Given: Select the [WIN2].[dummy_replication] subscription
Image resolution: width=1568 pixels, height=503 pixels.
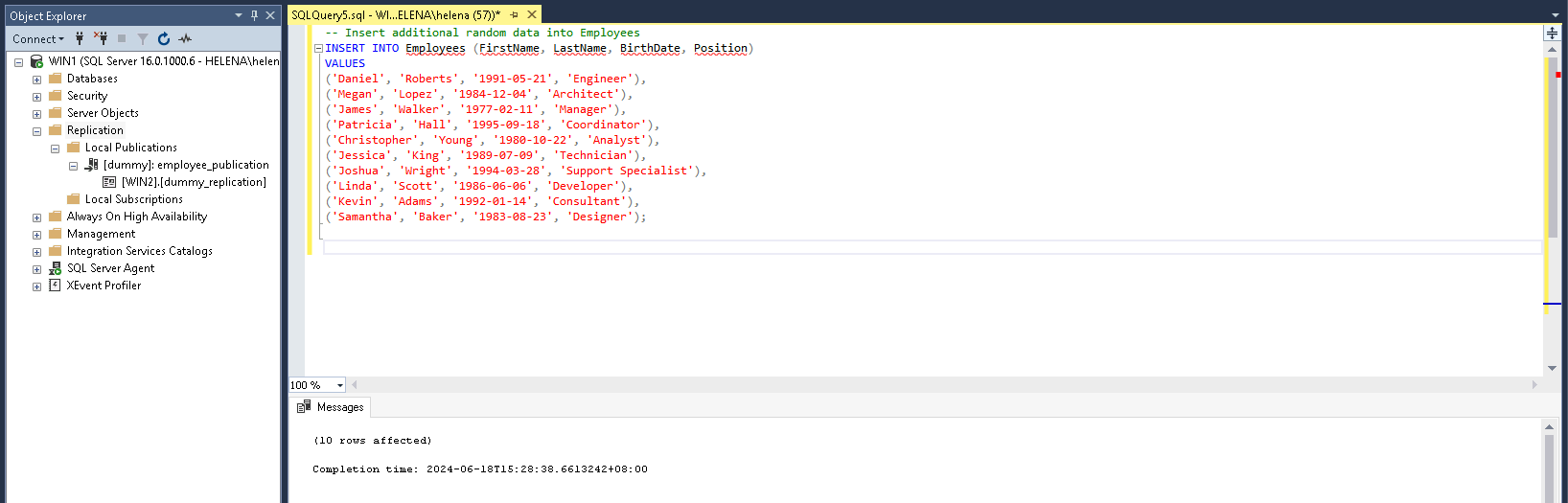Looking at the screenshot, I should click(194, 182).
